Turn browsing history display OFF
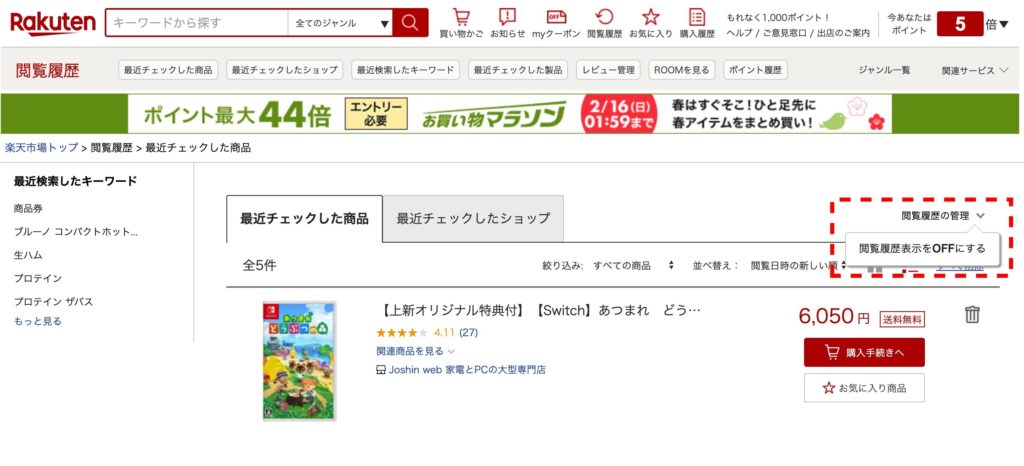Image resolution: width=1024 pixels, height=466 pixels. tap(922, 248)
